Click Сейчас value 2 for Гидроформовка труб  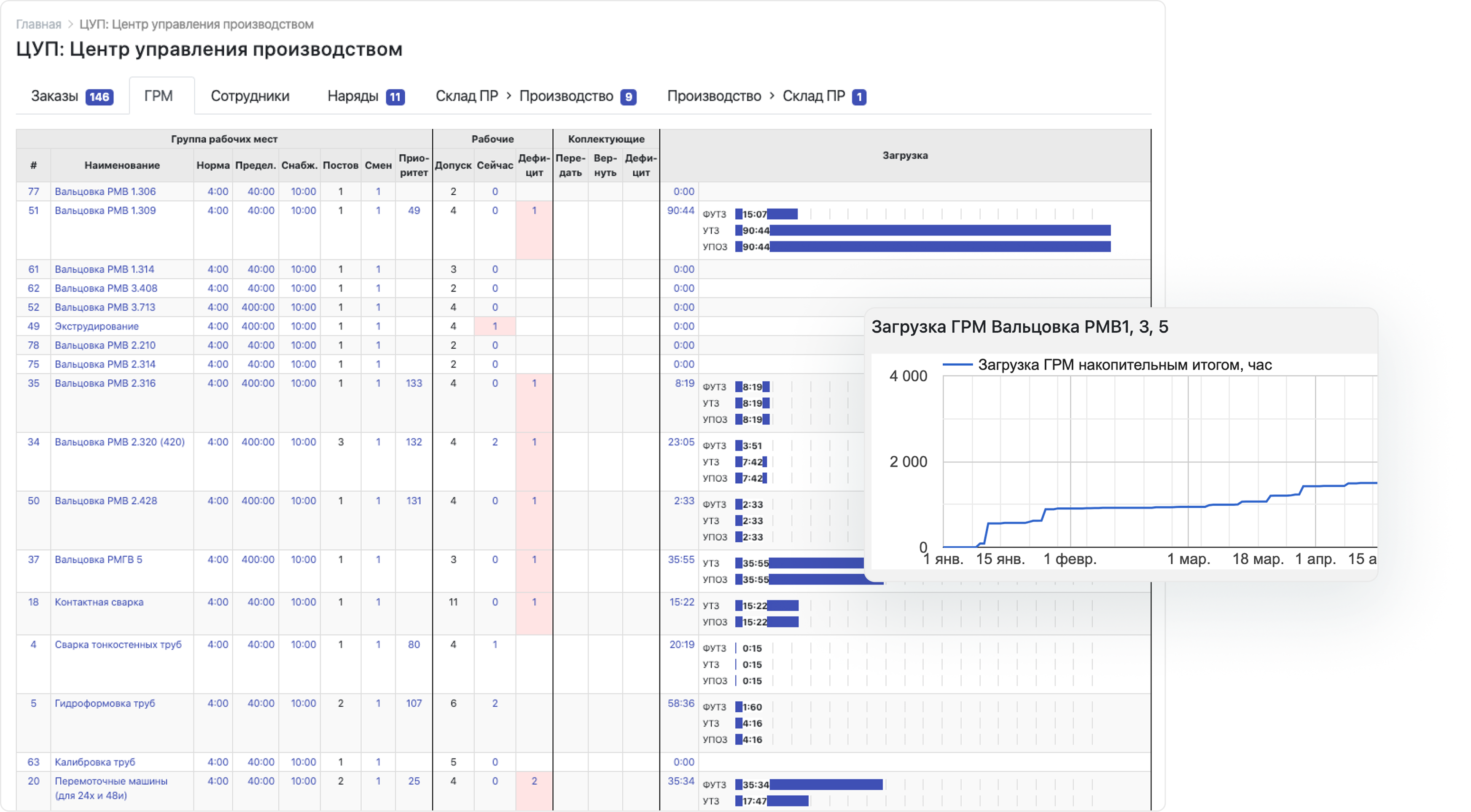pyautogui.click(x=495, y=703)
